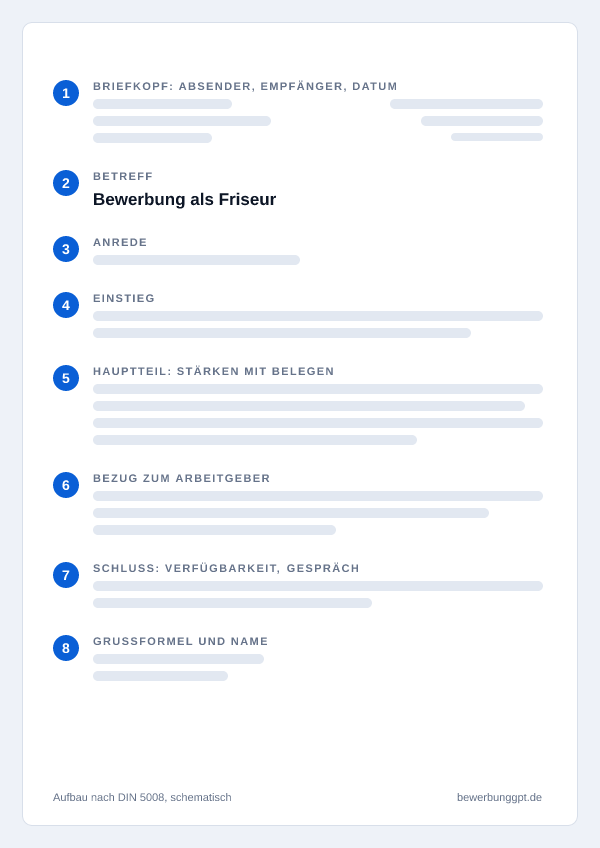Click the number 6 circle icon
Viewport: 600px width, 848px height.
(x=66, y=485)
